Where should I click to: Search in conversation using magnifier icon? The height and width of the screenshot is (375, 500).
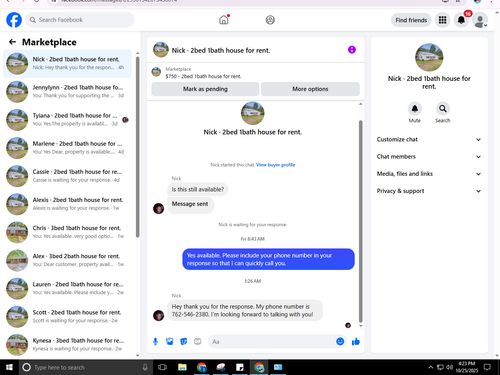[443, 109]
